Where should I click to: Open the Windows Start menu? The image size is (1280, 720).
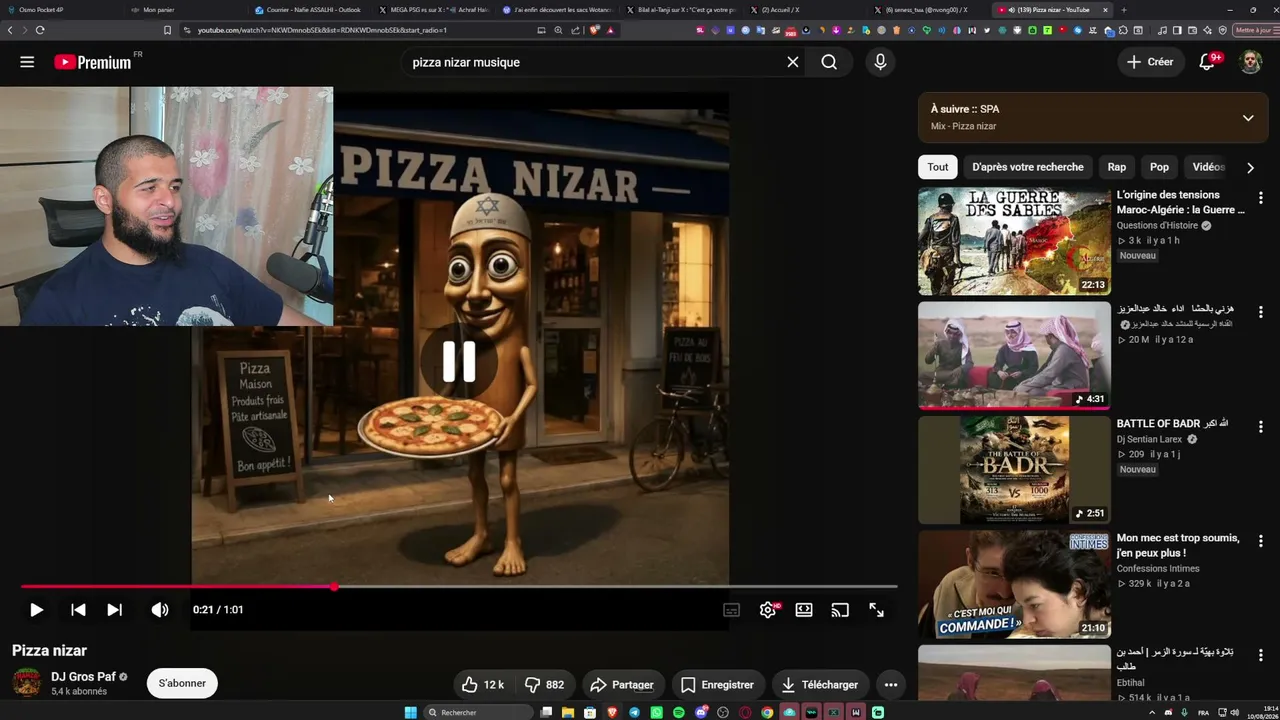click(411, 712)
